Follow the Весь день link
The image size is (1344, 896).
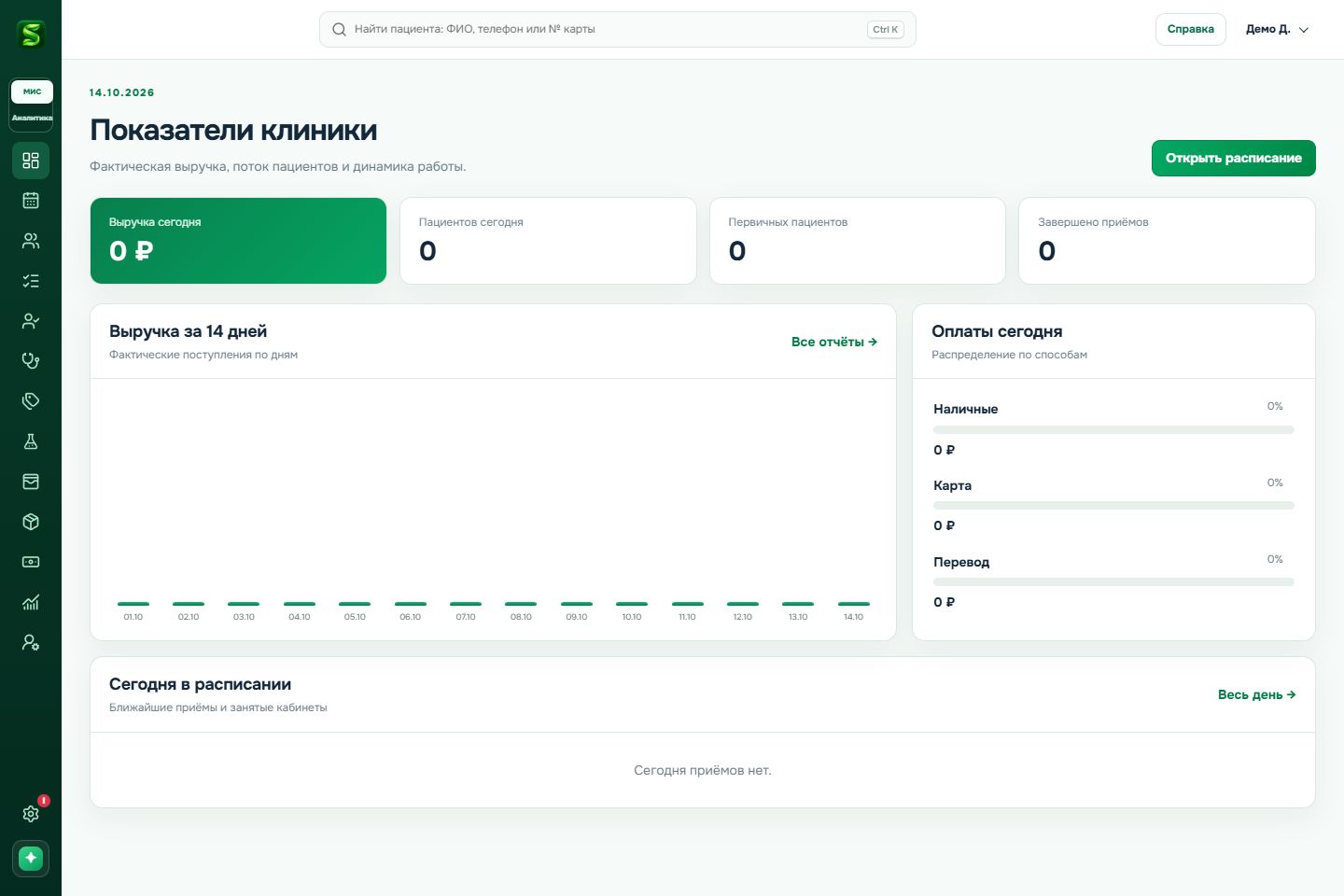click(1256, 694)
